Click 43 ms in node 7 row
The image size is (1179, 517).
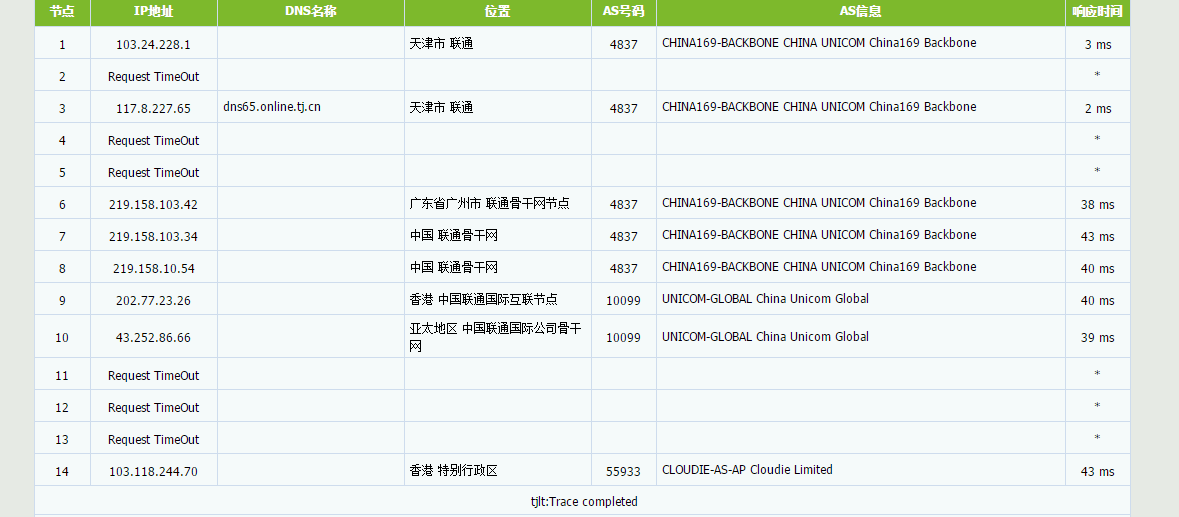(x=1098, y=236)
